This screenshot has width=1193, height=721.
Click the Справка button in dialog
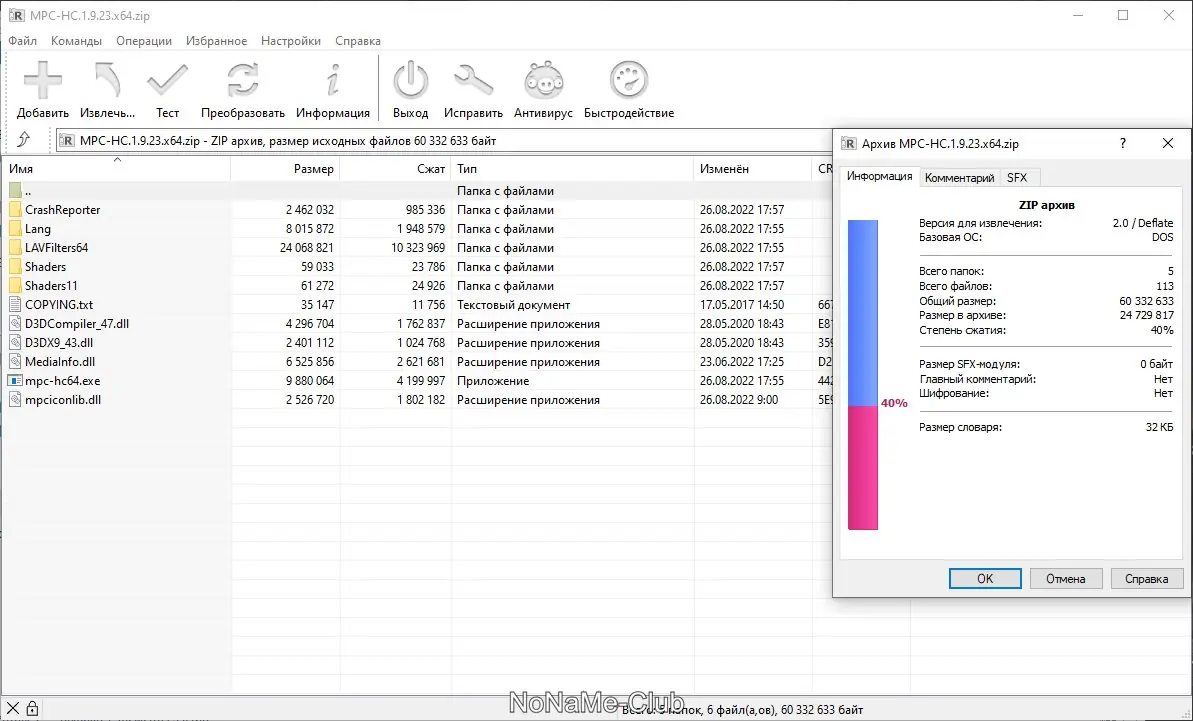point(1147,579)
